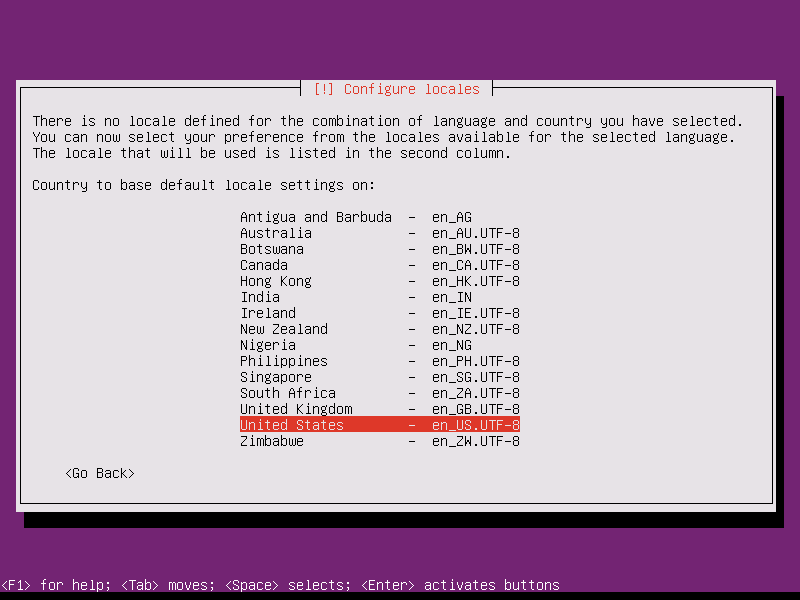Activate the Go Back button

[100, 473]
